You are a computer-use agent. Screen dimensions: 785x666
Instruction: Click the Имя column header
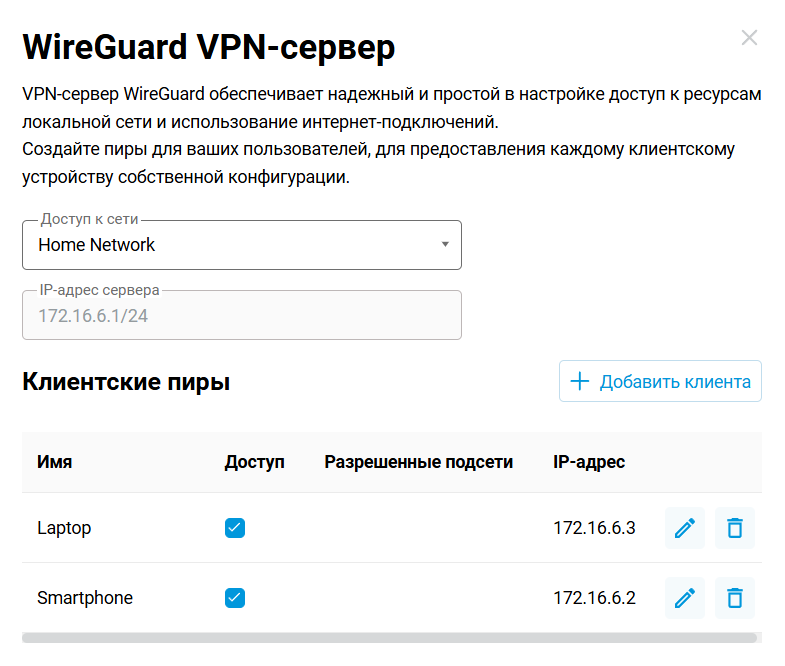[55, 462]
